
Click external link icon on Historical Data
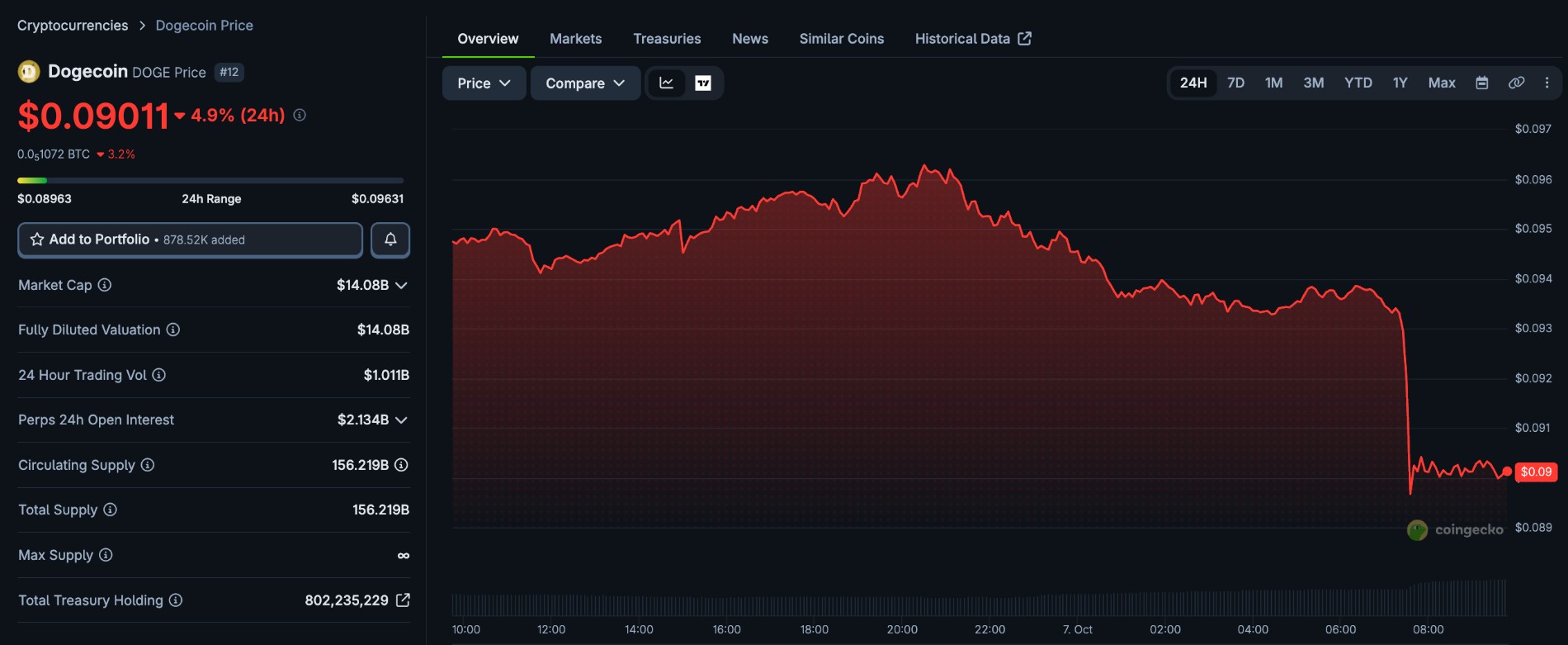[x=1024, y=38]
